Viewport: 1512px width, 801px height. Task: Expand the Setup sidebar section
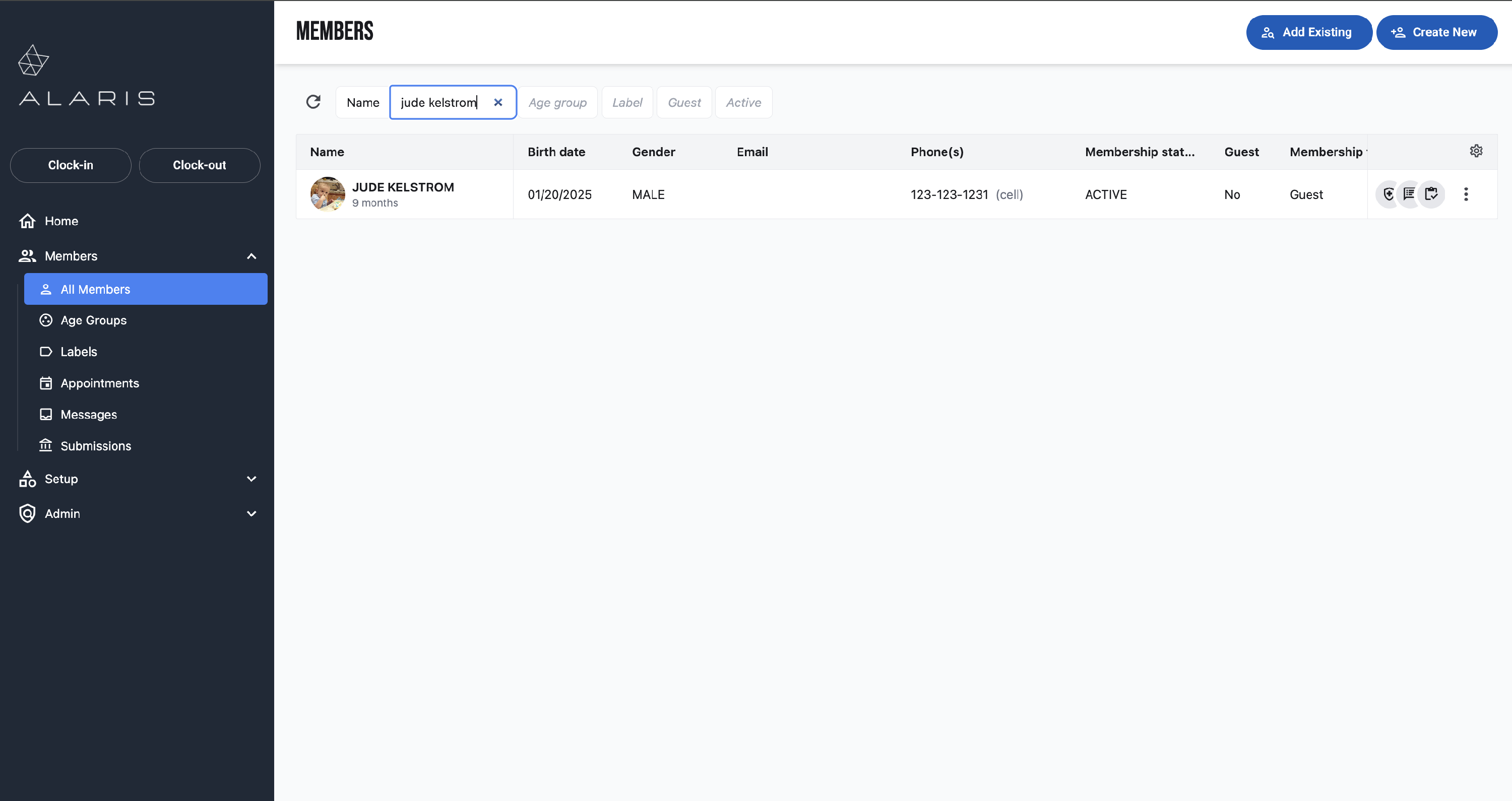click(x=251, y=479)
